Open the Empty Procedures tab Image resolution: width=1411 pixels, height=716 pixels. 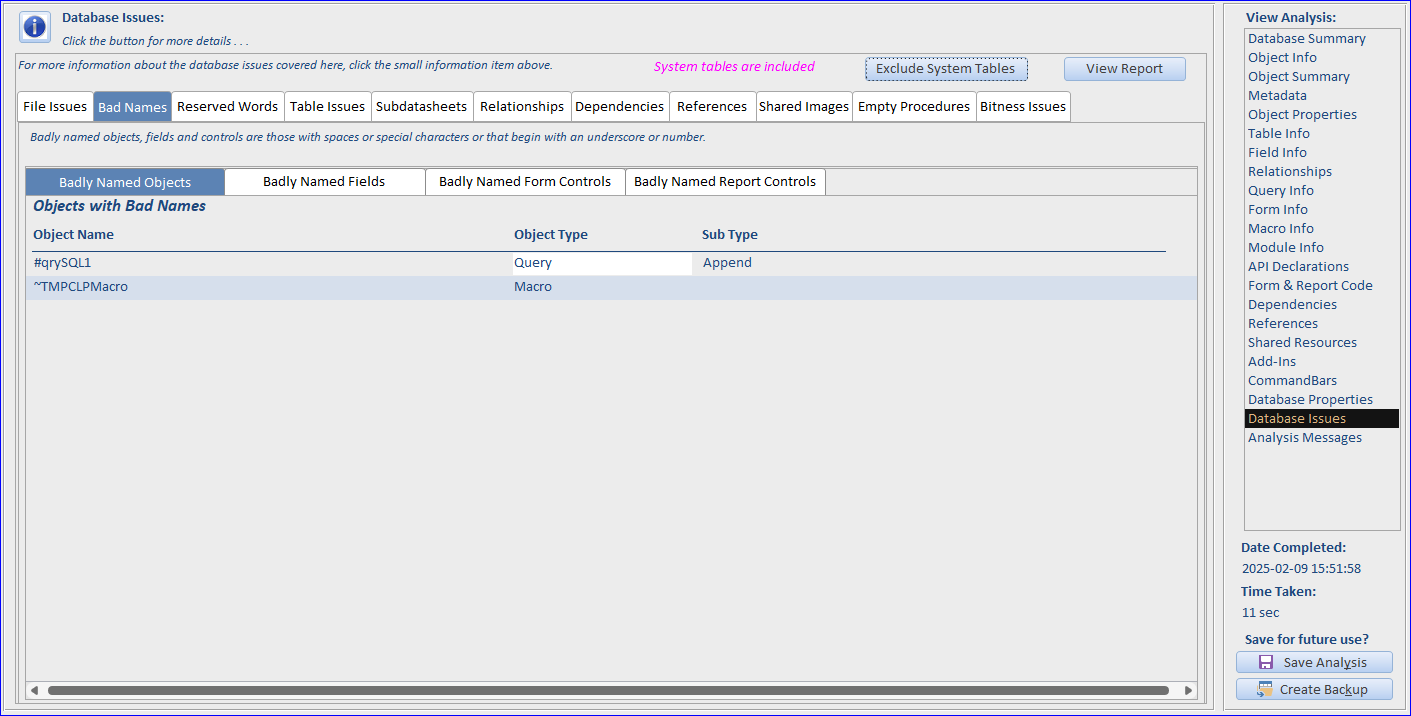914,107
